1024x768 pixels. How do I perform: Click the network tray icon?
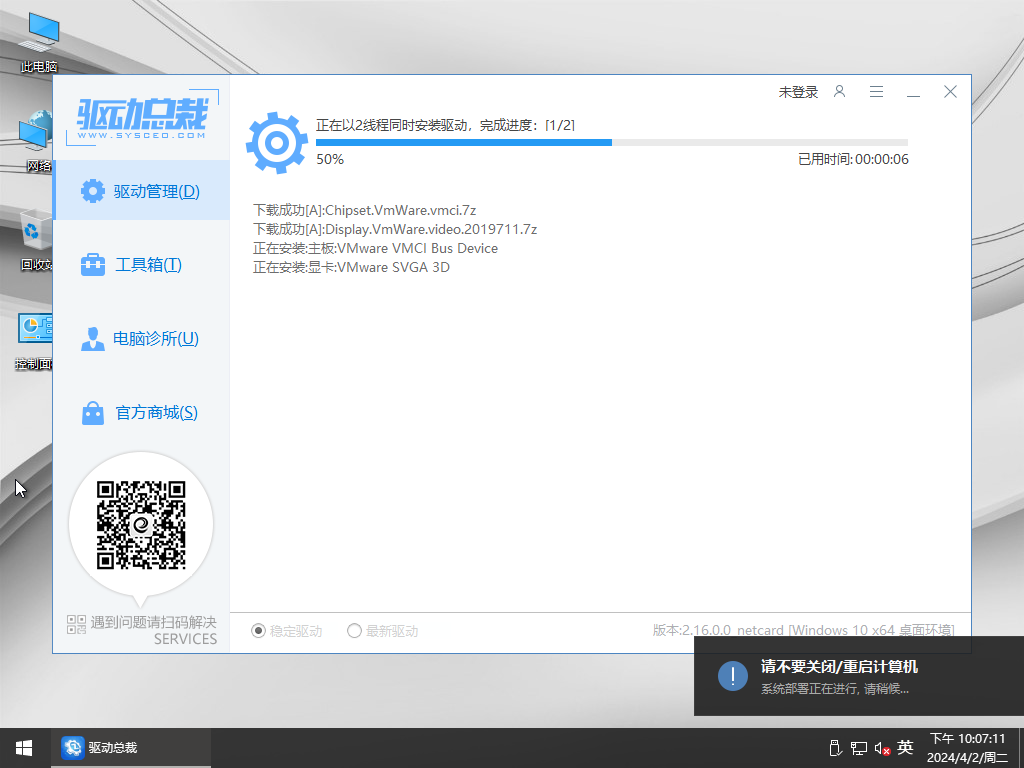859,748
